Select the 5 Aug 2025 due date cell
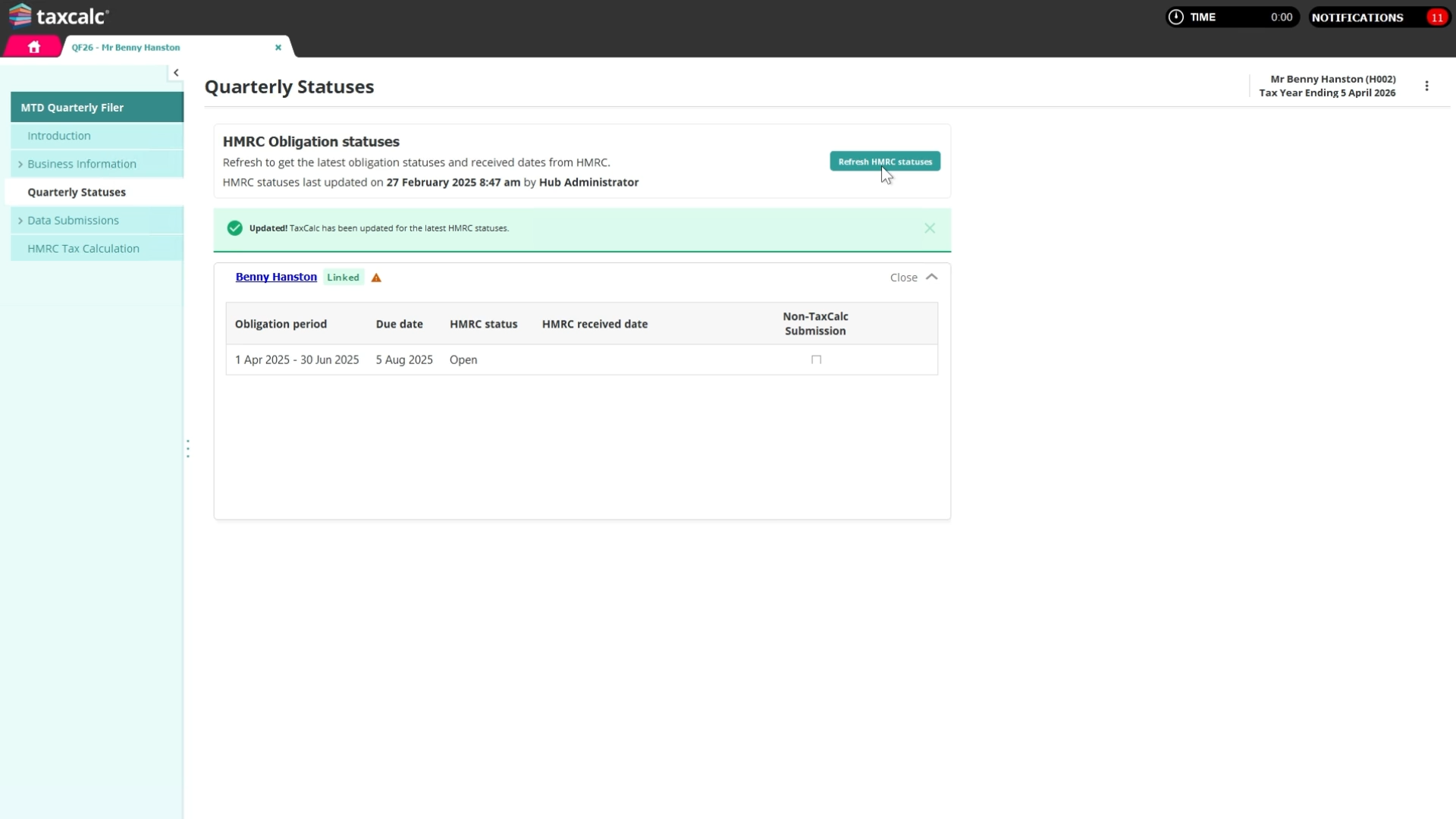Screen dimensions: 1456x819 tap(404, 359)
